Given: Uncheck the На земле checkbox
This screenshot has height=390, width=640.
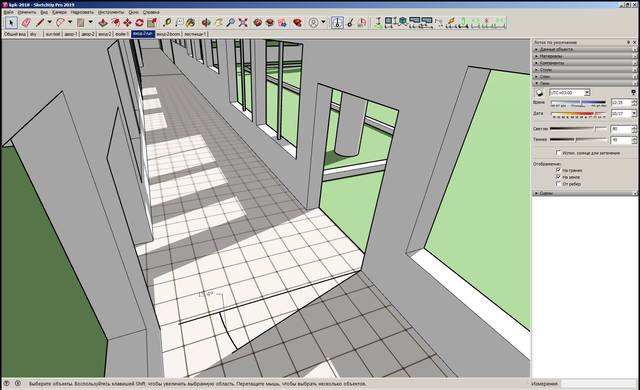Looking at the screenshot, I should pyautogui.click(x=559, y=177).
